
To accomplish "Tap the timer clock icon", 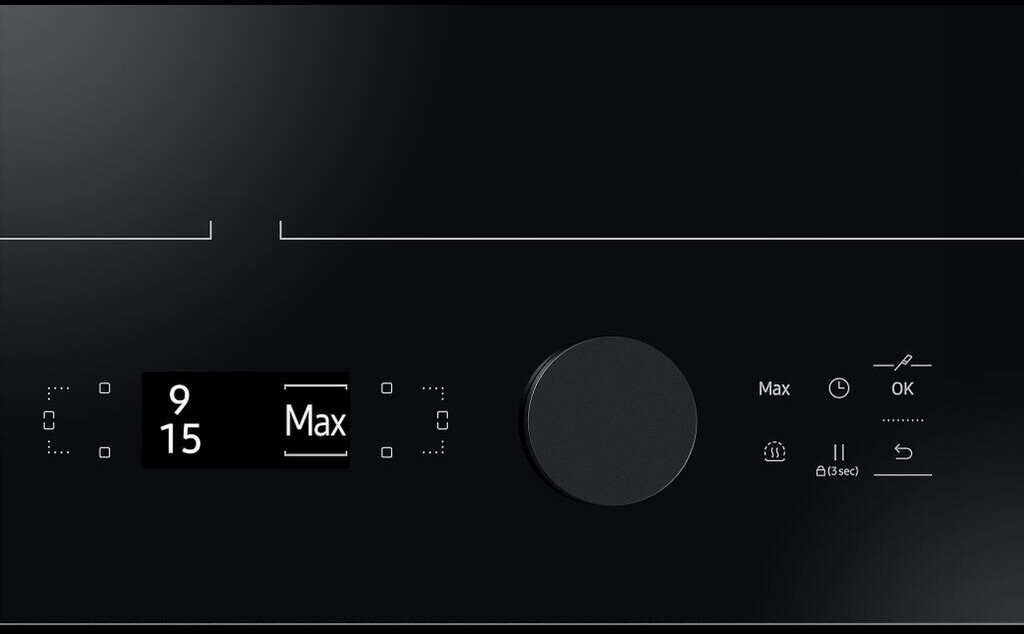I will point(839,388).
